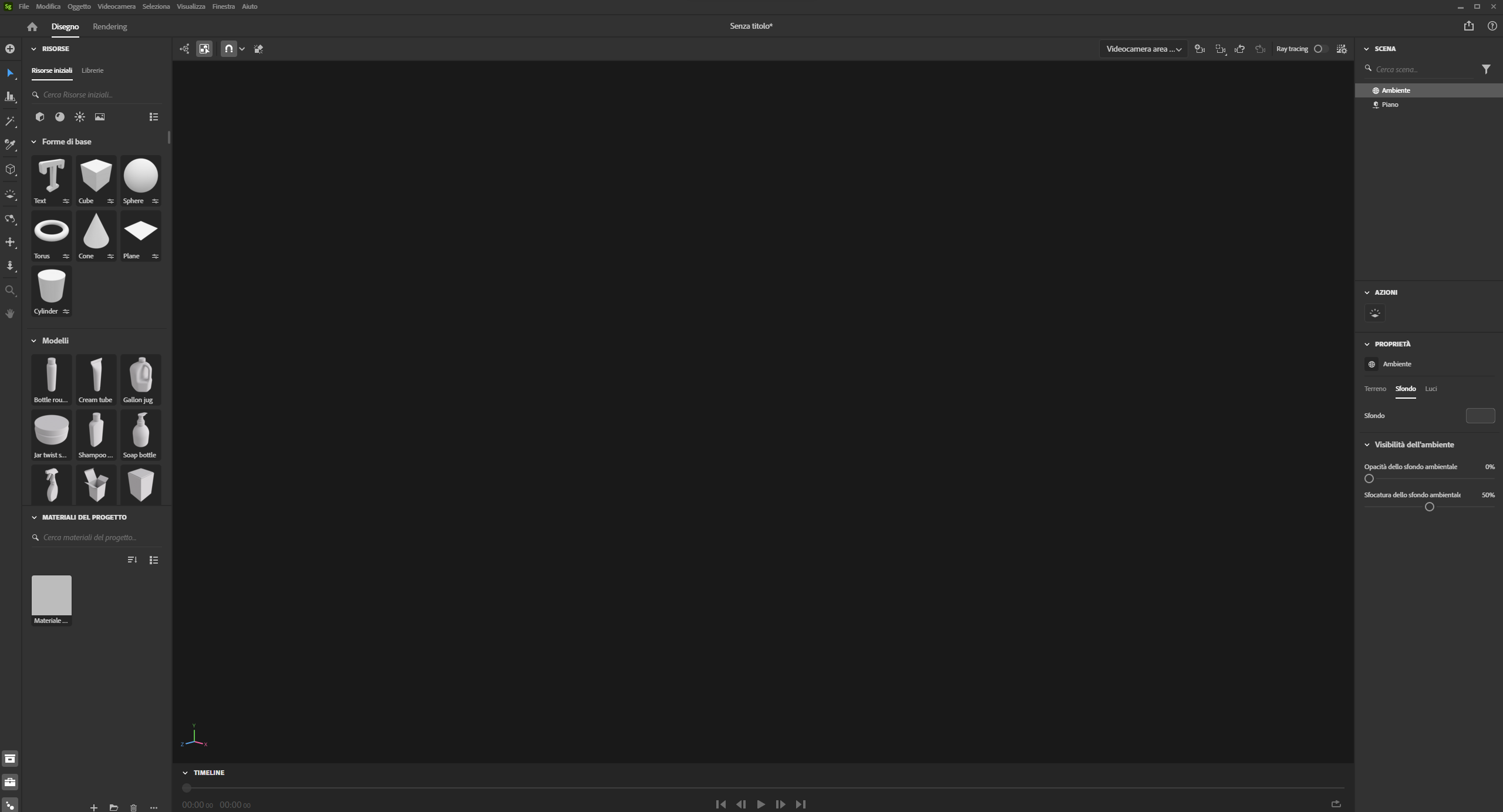The width and height of the screenshot is (1503, 812).
Task: Select the pan hand tool
Action: pyautogui.click(x=10, y=313)
